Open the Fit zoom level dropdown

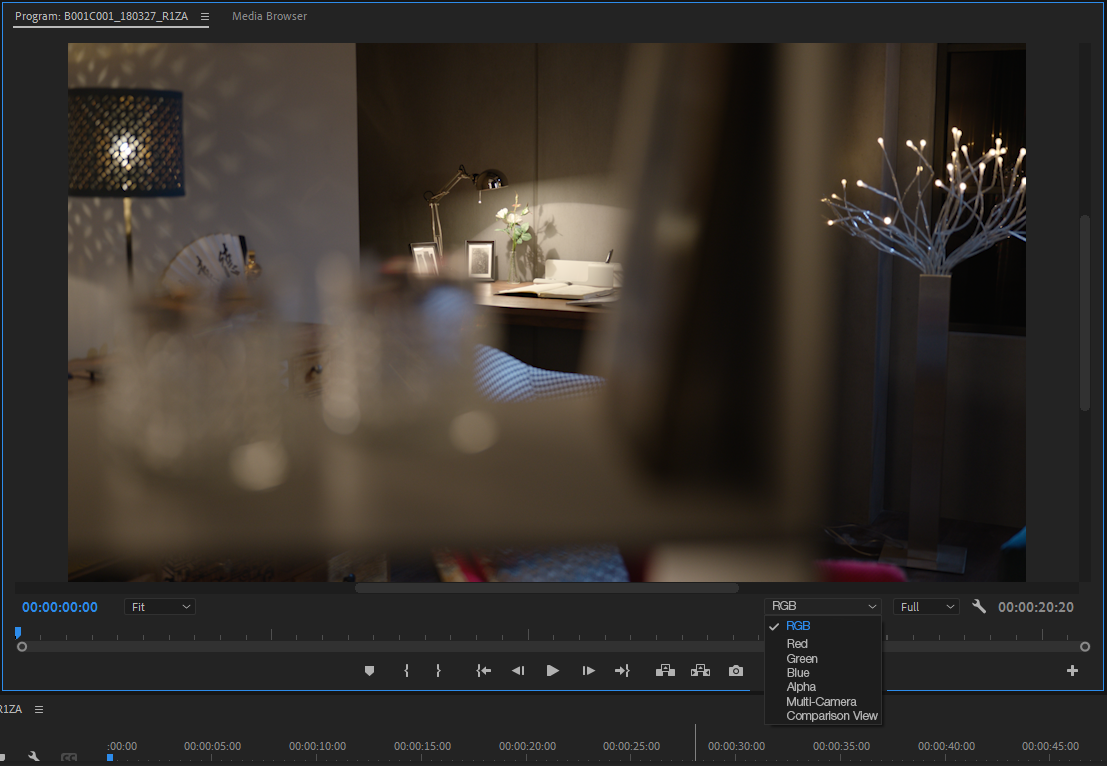coord(159,606)
